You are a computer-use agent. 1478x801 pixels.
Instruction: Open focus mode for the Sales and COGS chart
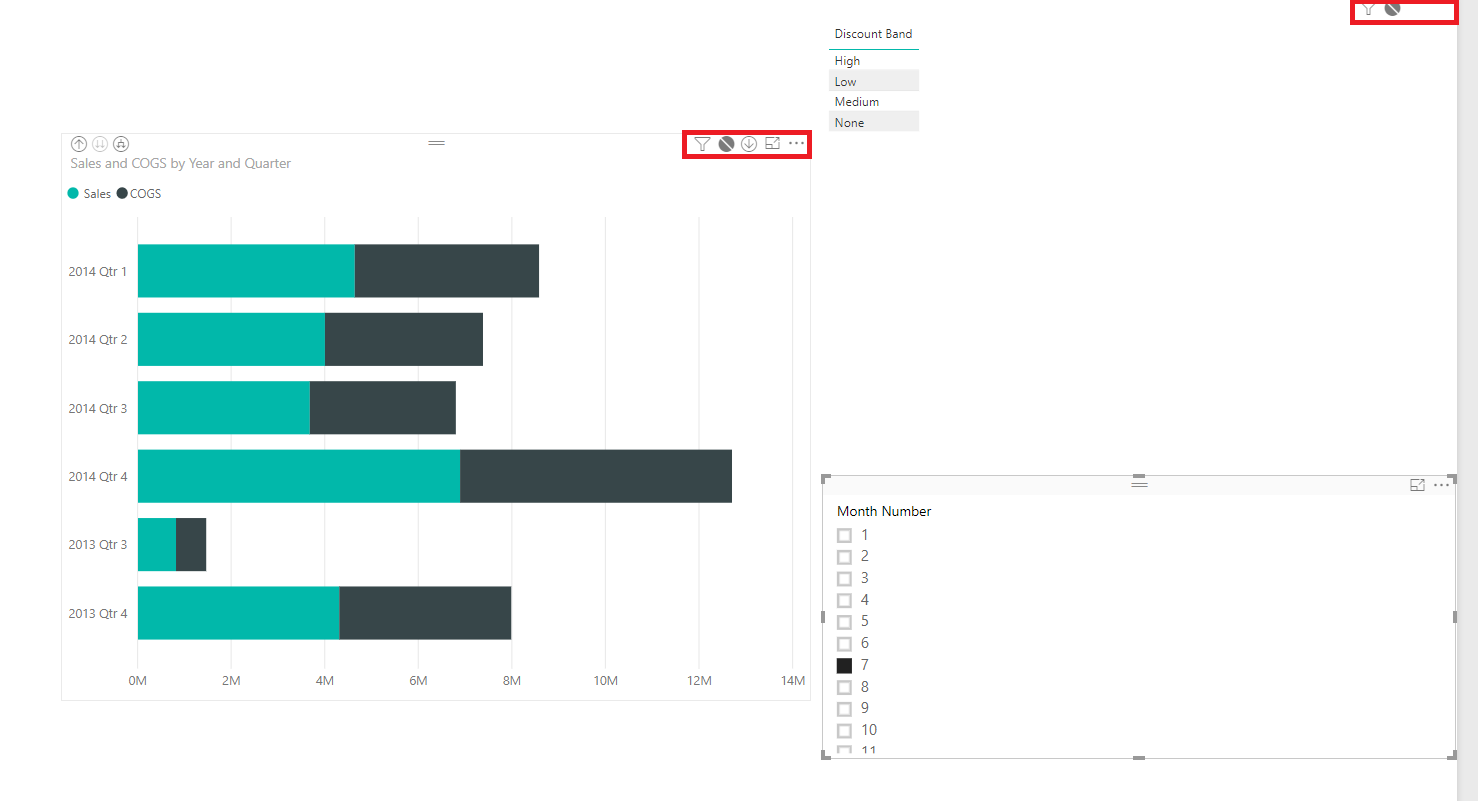tap(772, 144)
